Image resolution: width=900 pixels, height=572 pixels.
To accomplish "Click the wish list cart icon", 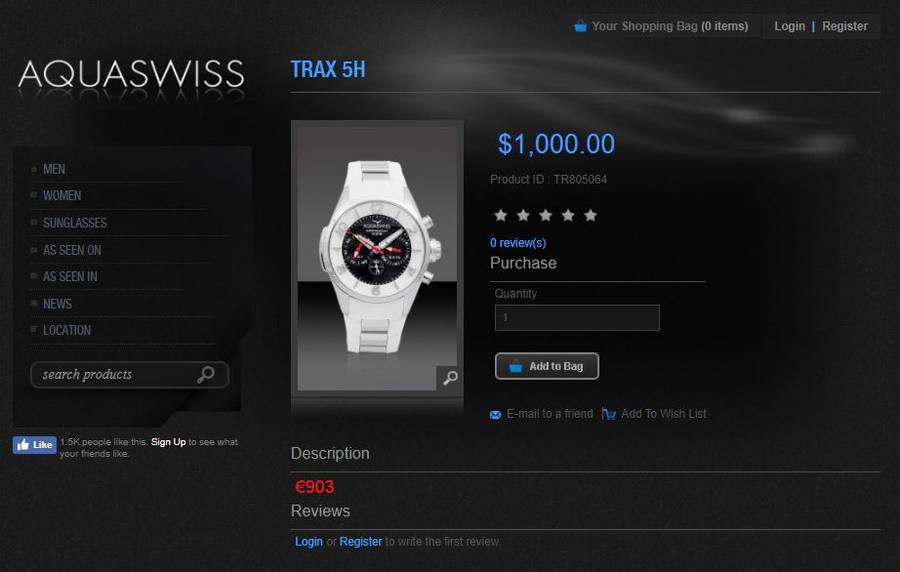I will 608,414.
